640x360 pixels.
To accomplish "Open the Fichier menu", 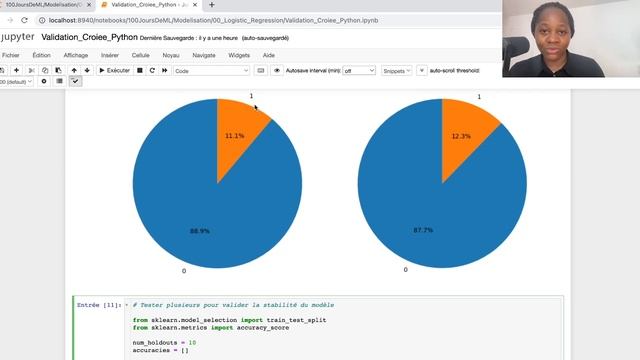I will [x=11, y=55].
